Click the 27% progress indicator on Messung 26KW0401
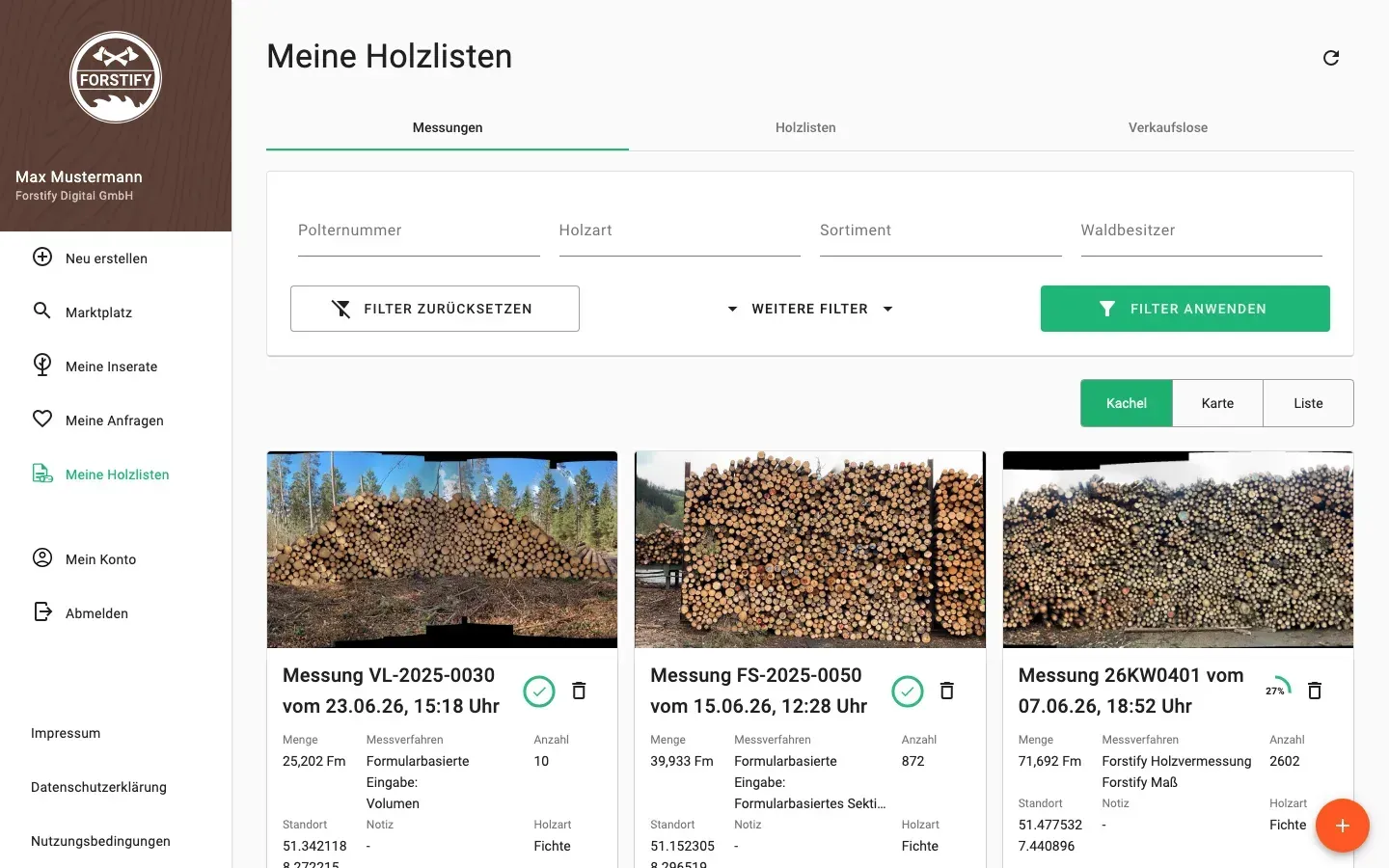The height and width of the screenshot is (868, 1389). point(1277,690)
